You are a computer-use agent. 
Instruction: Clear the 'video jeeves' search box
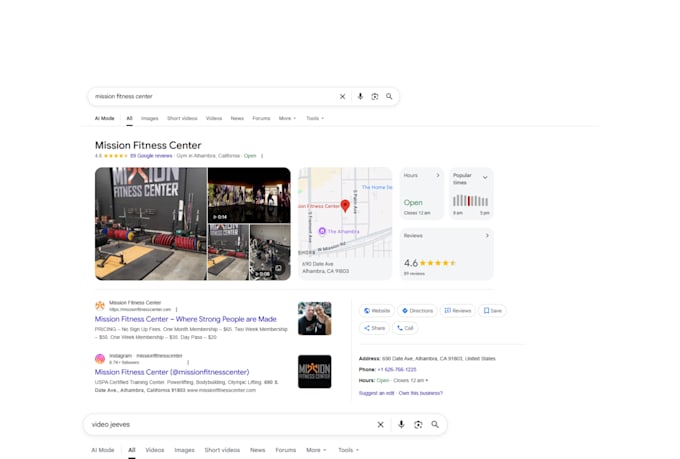pyautogui.click(x=380, y=424)
